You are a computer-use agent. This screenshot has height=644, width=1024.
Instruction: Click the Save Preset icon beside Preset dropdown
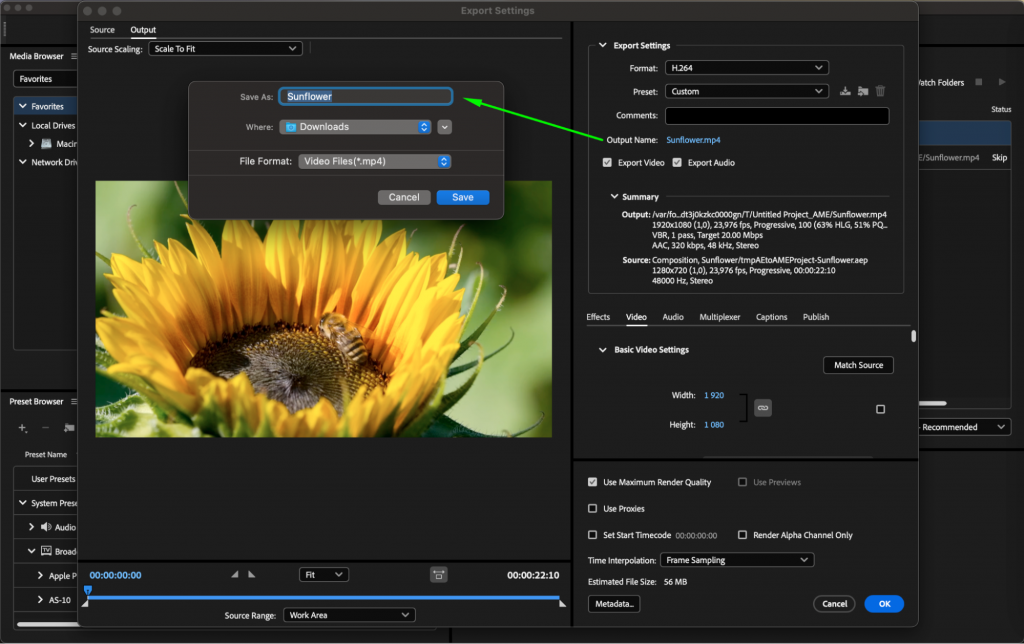click(845, 91)
